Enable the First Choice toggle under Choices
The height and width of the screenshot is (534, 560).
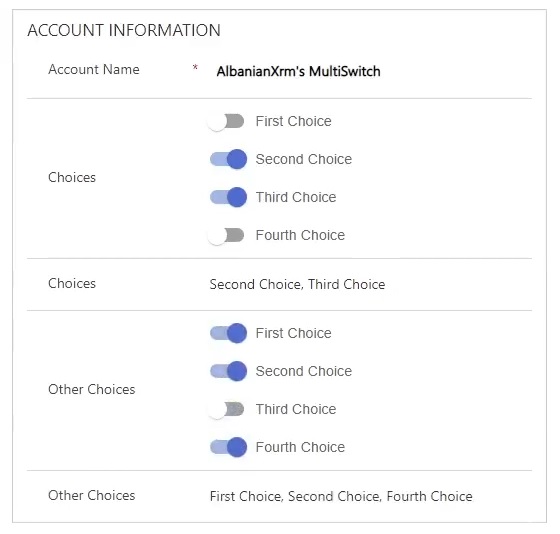point(226,122)
